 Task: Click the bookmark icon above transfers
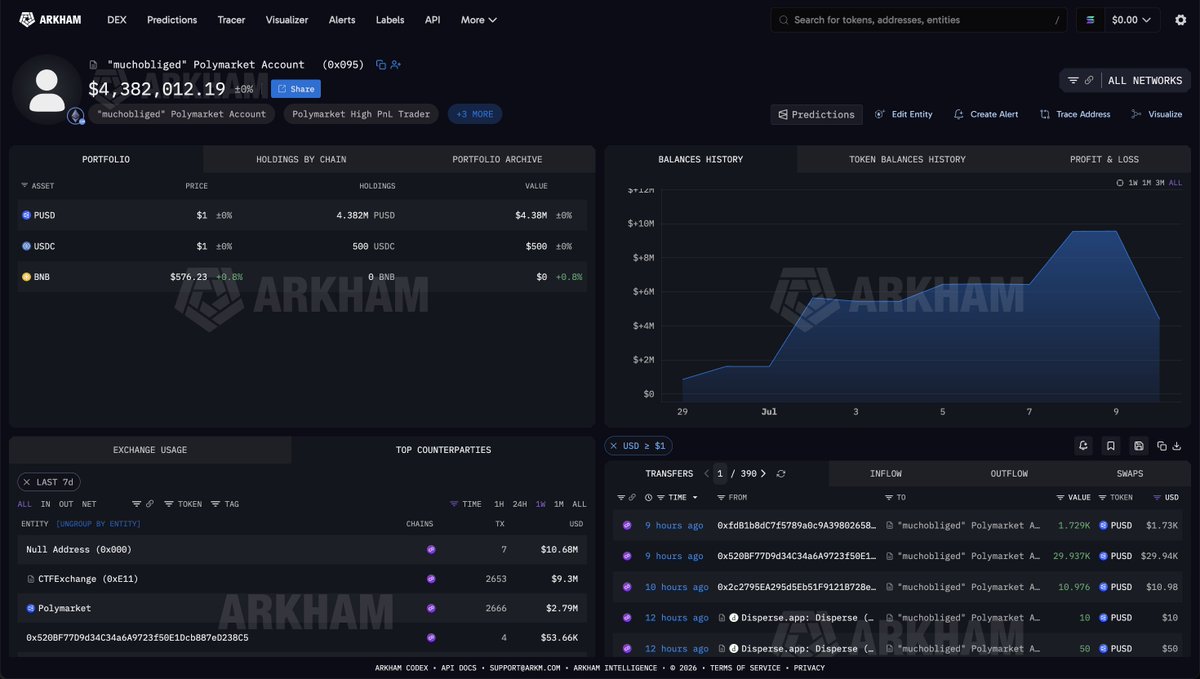pos(1110,446)
